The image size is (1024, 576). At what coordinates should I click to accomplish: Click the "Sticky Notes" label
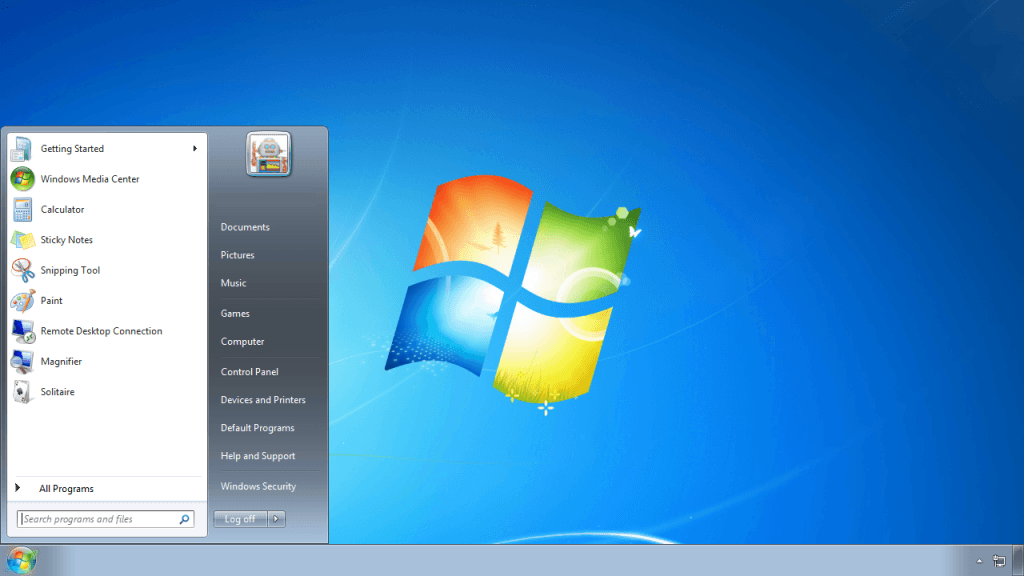point(67,240)
